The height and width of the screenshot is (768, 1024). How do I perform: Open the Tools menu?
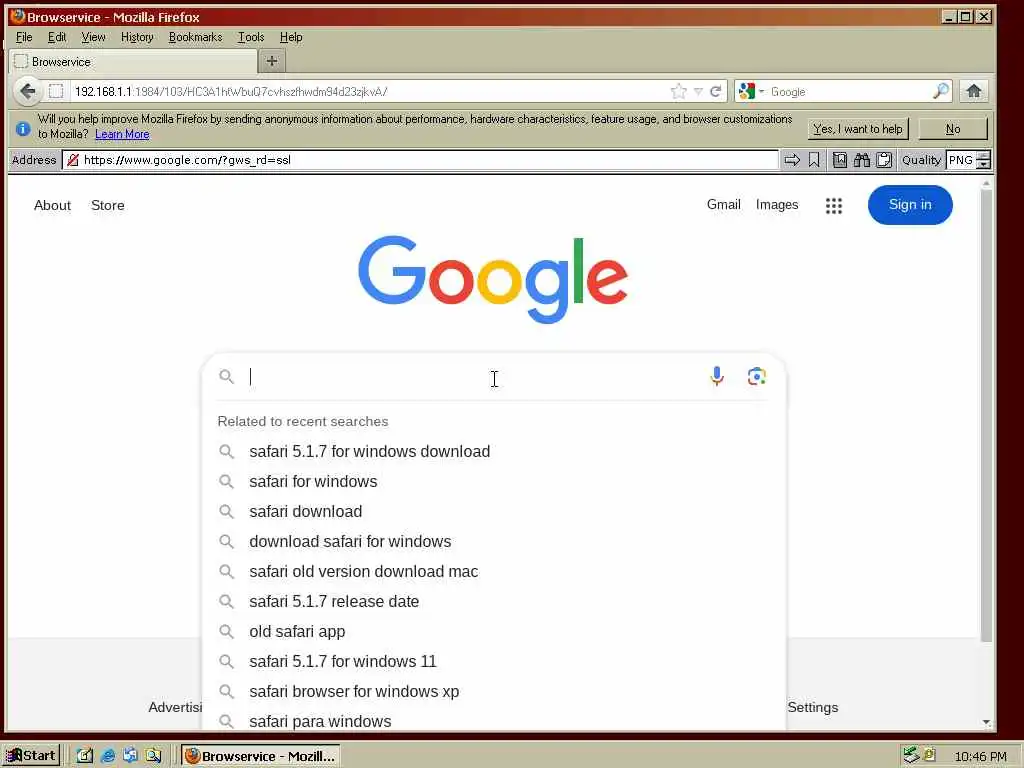(x=251, y=37)
